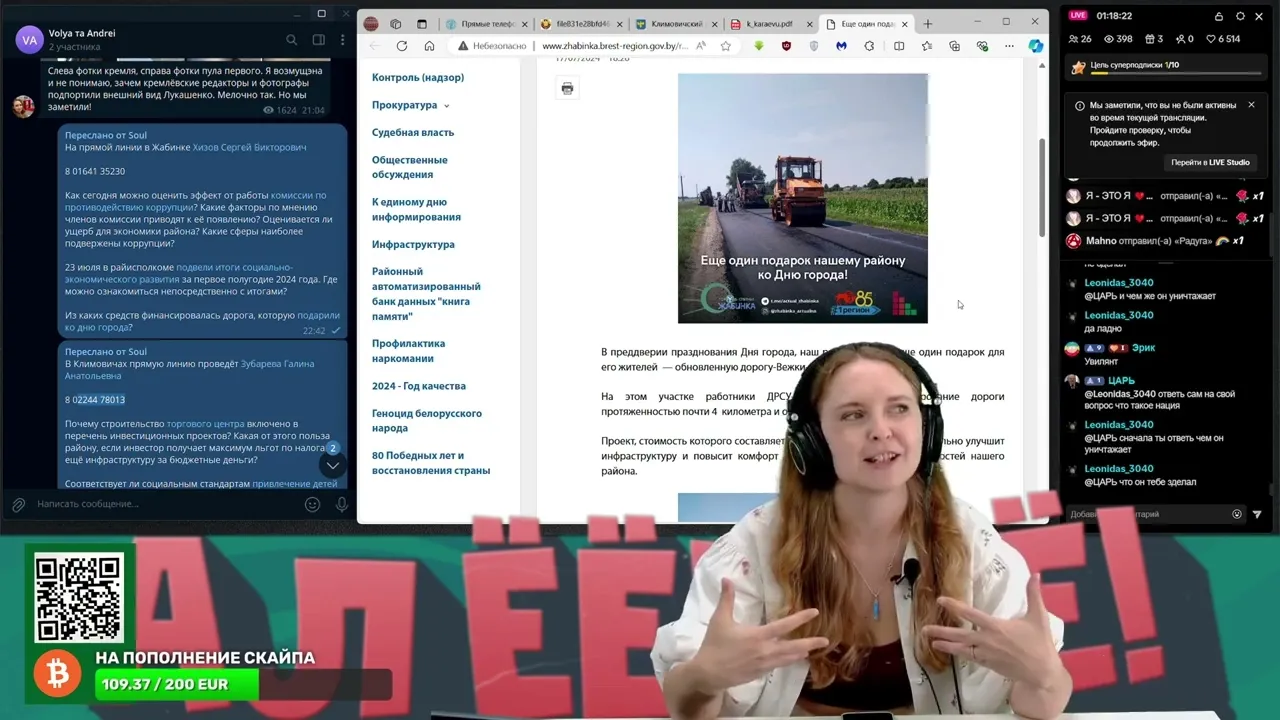
Task: Open торгового центра link in chat
Action: pyautogui.click(x=205, y=424)
